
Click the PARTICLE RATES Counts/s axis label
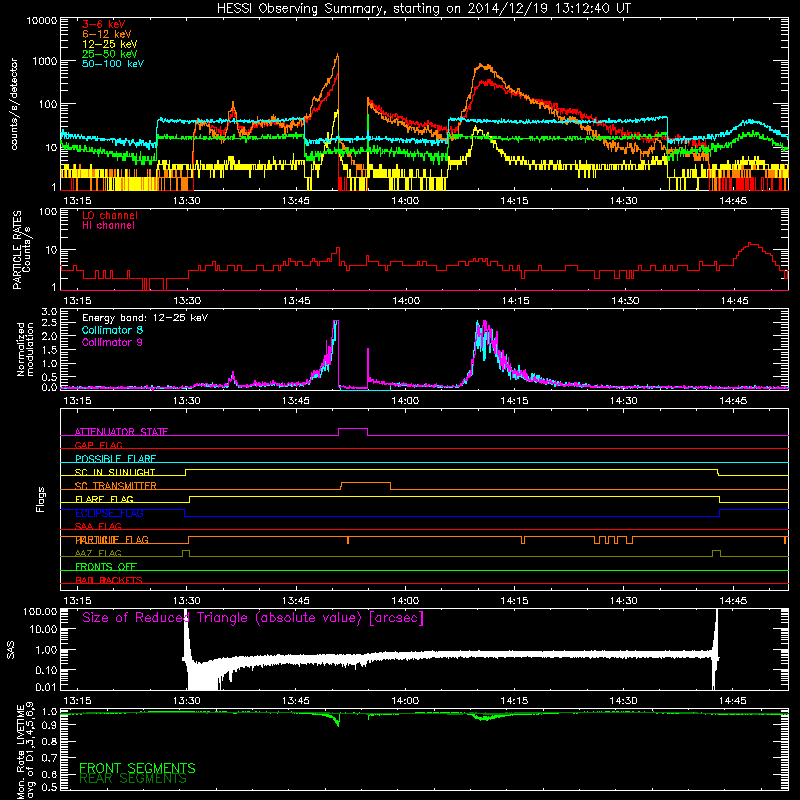pos(21,249)
